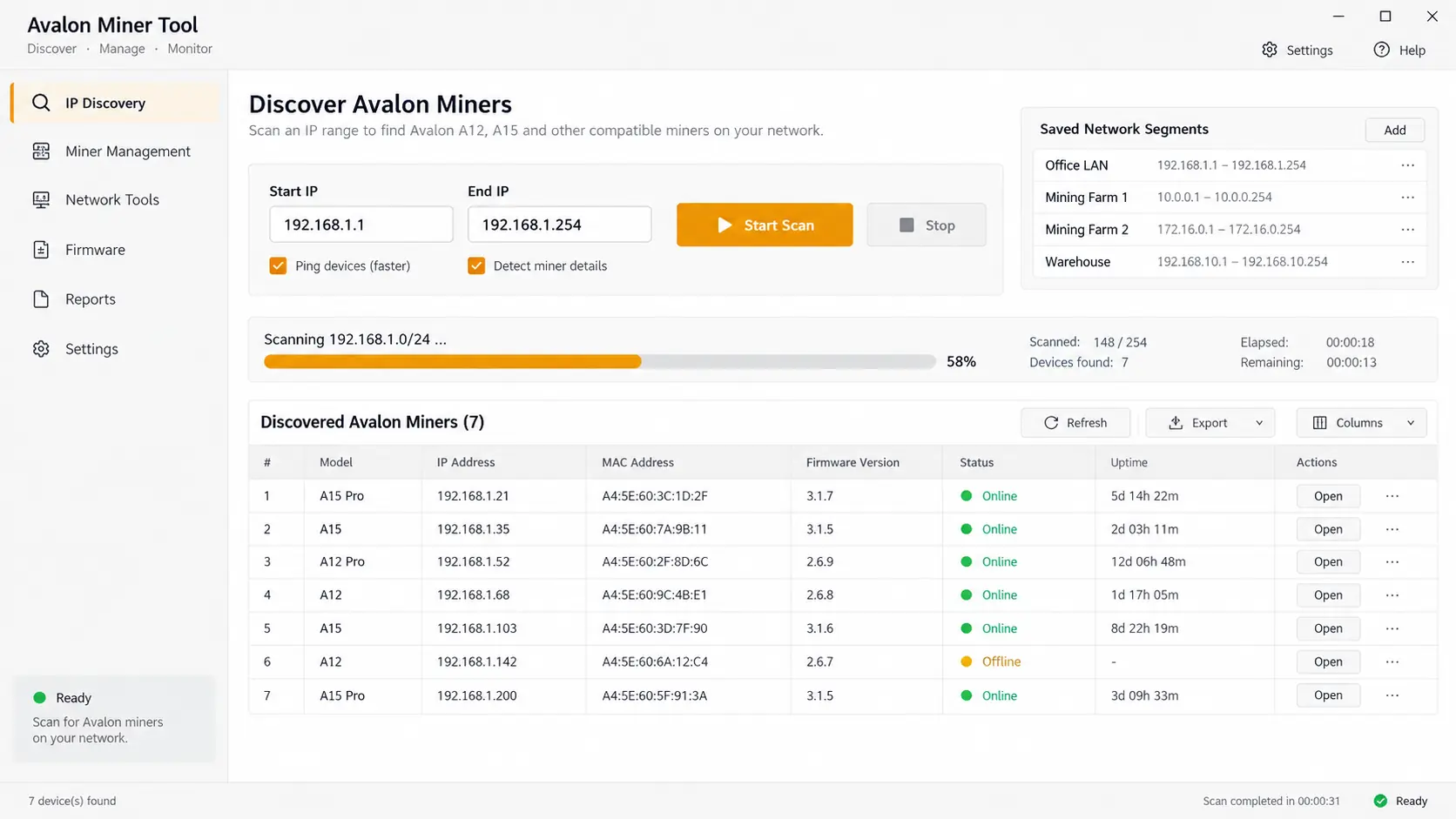The image size is (1456, 819).
Task: Click the Offline status of miner 6
Action: (x=1001, y=661)
